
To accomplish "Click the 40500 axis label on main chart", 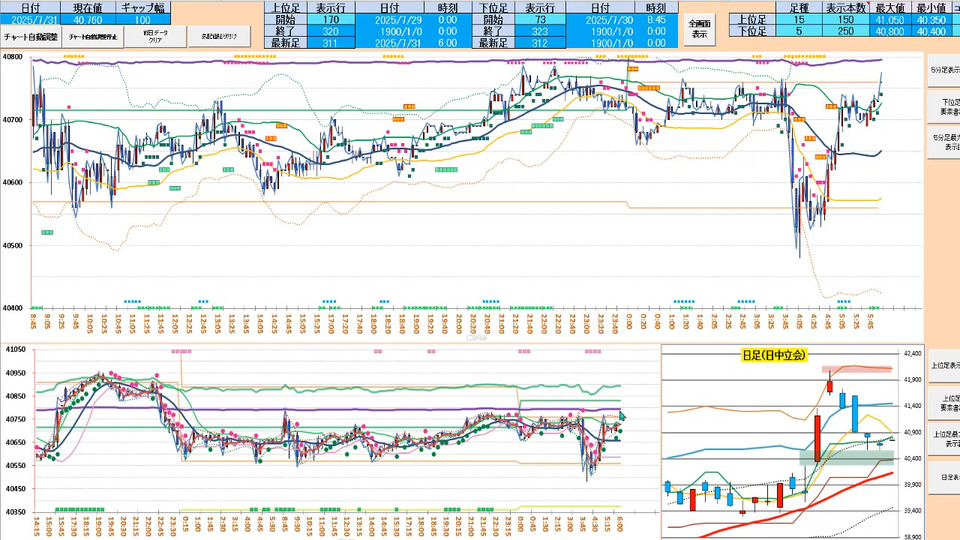I will click(x=12, y=246).
